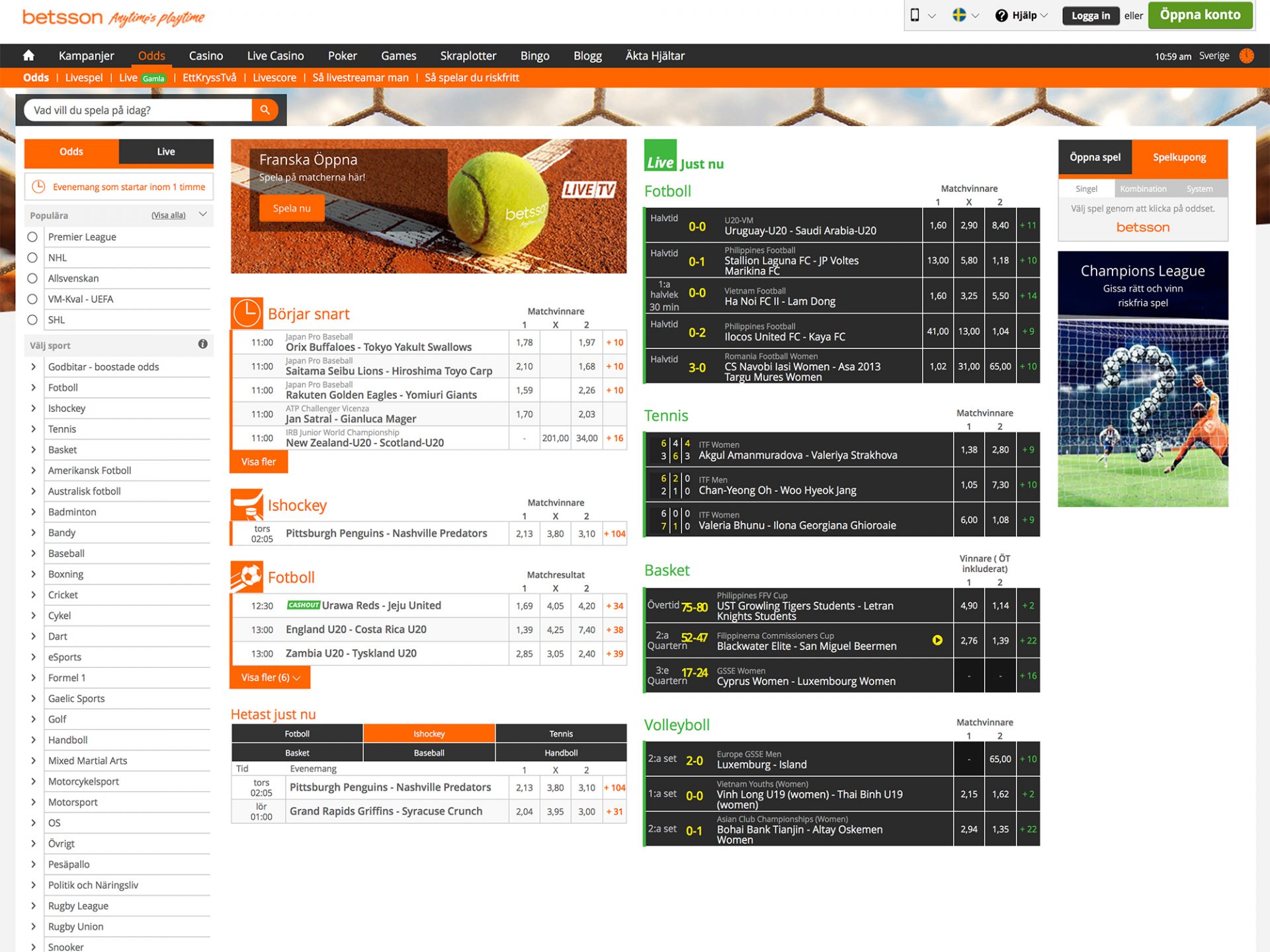Open the Casino menu item

206,56
